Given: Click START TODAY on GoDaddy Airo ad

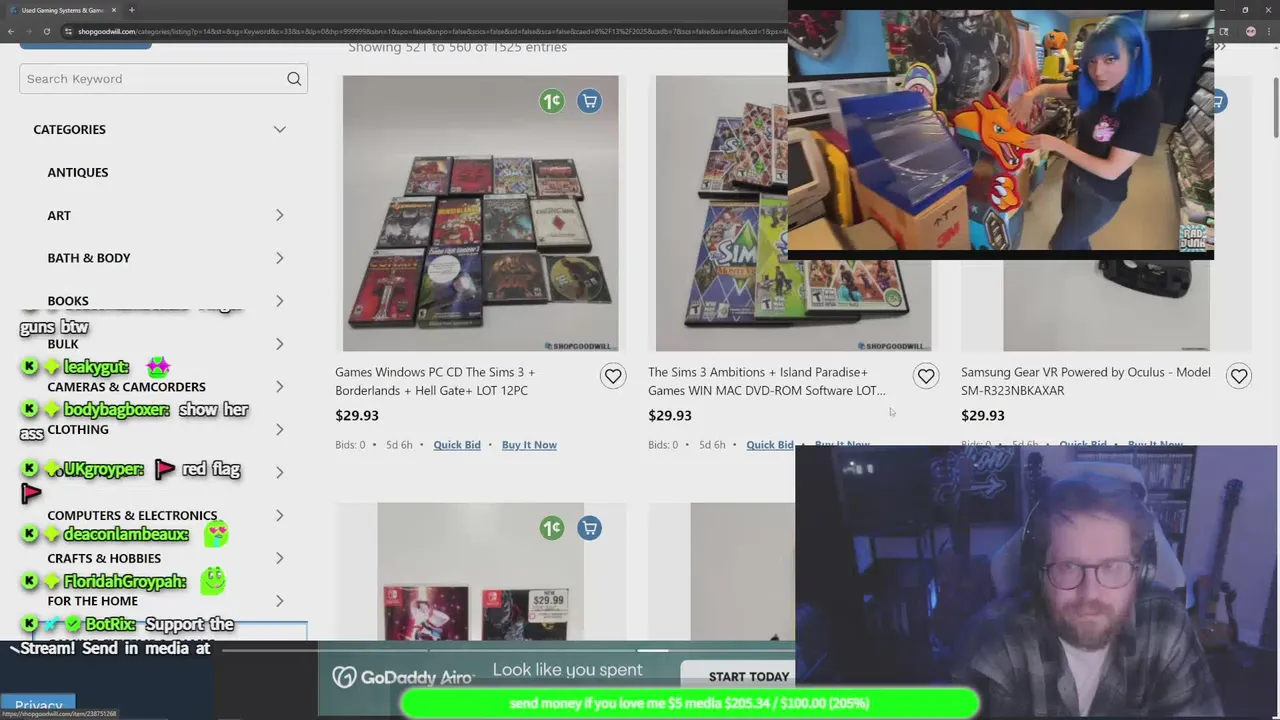Looking at the screenshot, I should [749, 677].
